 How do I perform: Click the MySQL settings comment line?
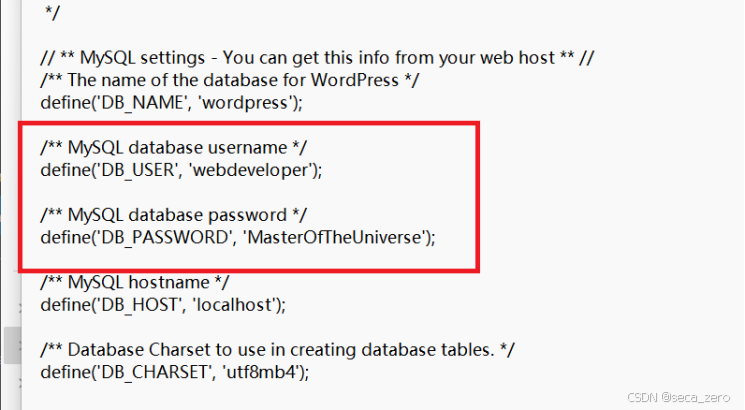pos(317,58)
